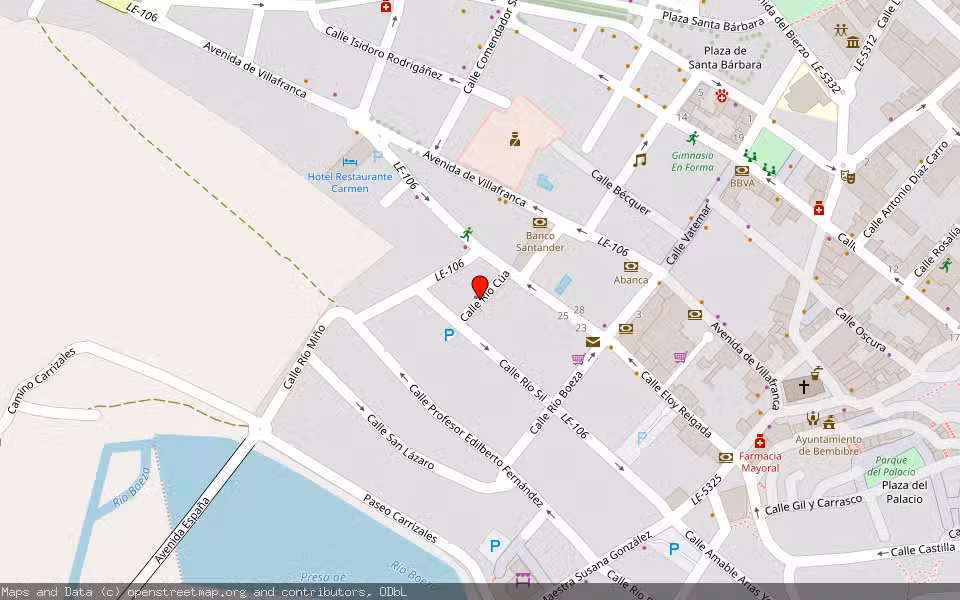Click the fountain icon above the church
The height and width of the screenshot is (600, 960).
point(816,373)
